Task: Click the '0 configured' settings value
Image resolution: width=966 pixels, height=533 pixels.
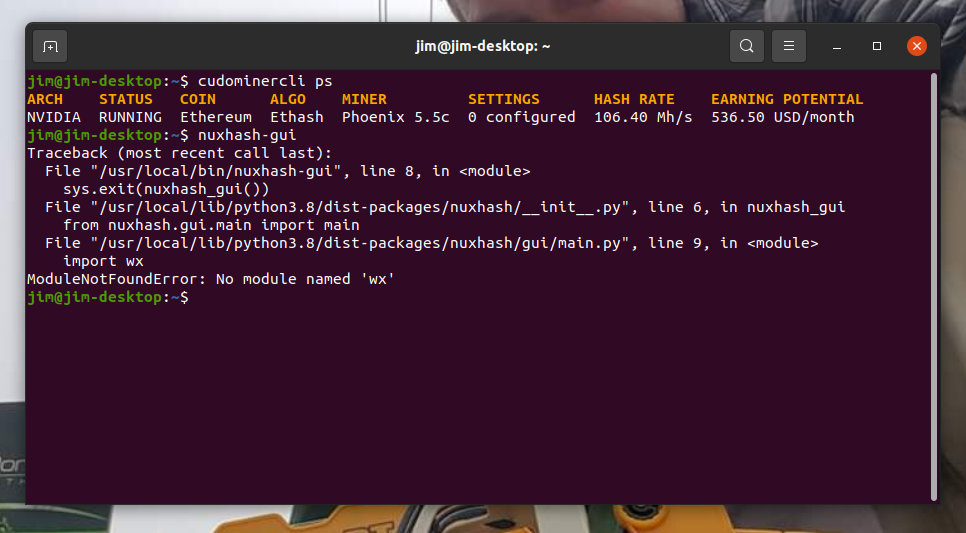Action: click(x=521, y=117)
